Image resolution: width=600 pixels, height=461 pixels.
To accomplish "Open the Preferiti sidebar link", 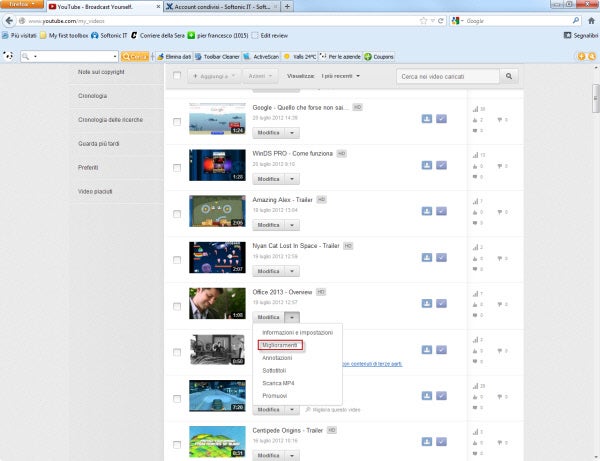I will (x=88, y=168).
